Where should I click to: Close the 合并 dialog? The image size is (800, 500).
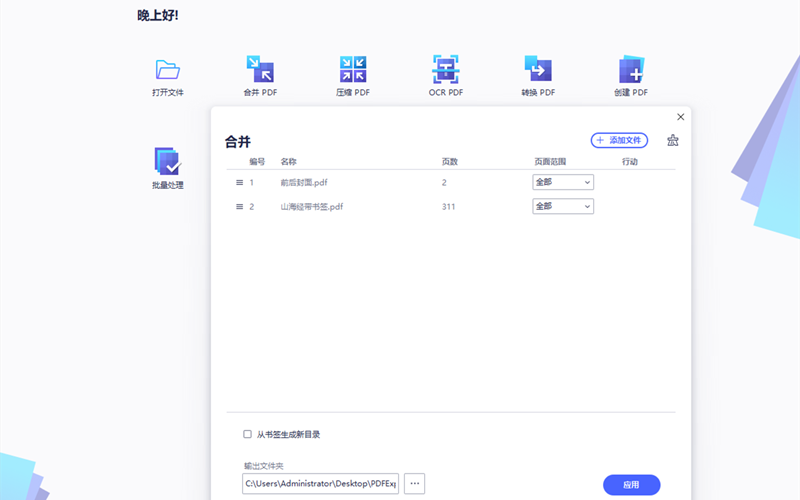click(681, 117)
